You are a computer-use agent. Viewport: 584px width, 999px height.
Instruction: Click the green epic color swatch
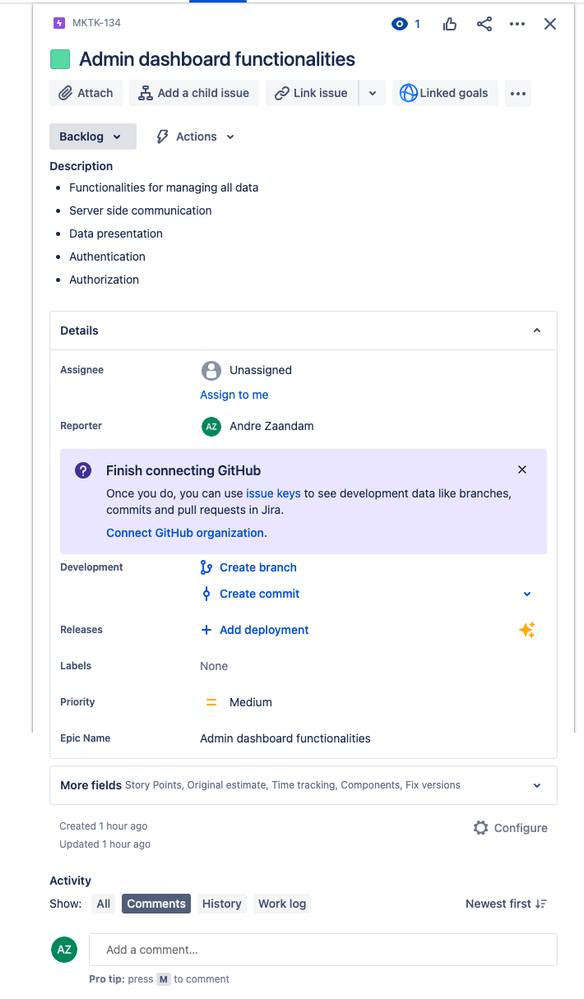(60, 59)
